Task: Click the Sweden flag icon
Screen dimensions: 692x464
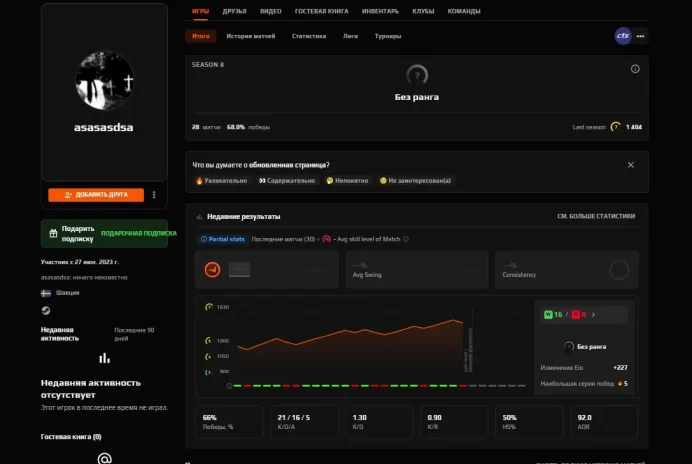Action: click(x=46, y=293)
